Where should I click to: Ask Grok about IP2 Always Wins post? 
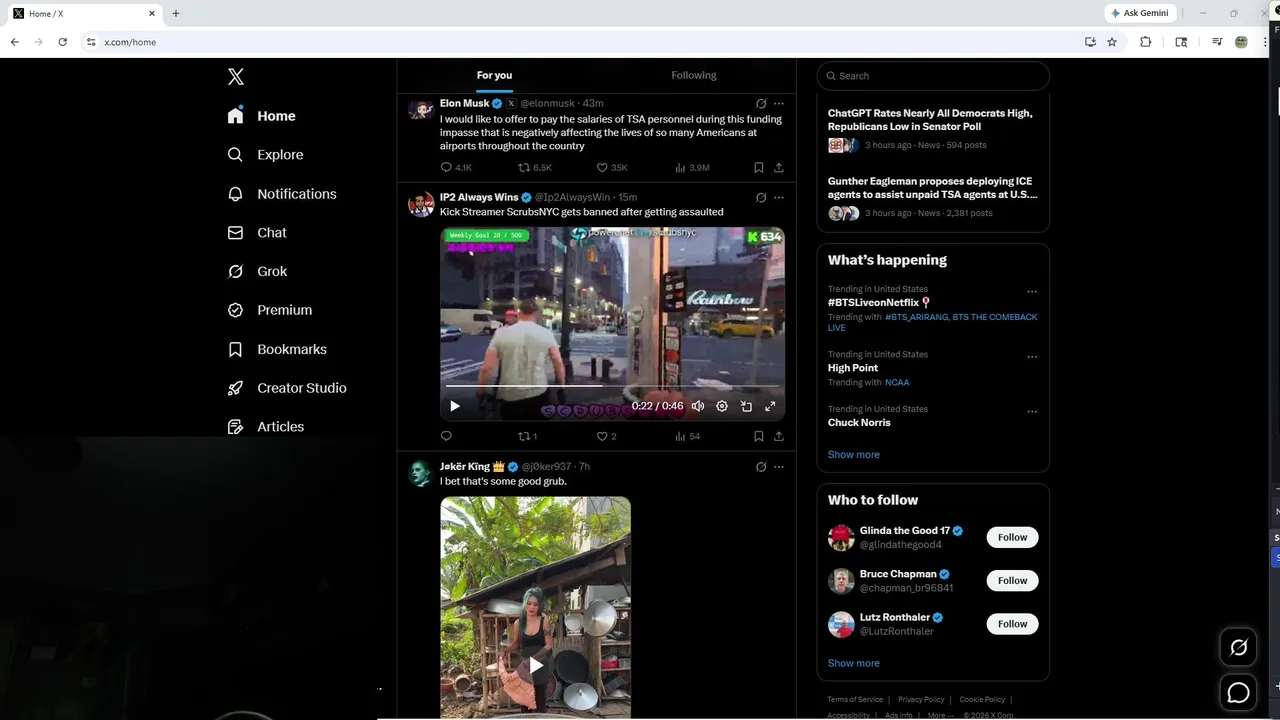click(761, 197)
